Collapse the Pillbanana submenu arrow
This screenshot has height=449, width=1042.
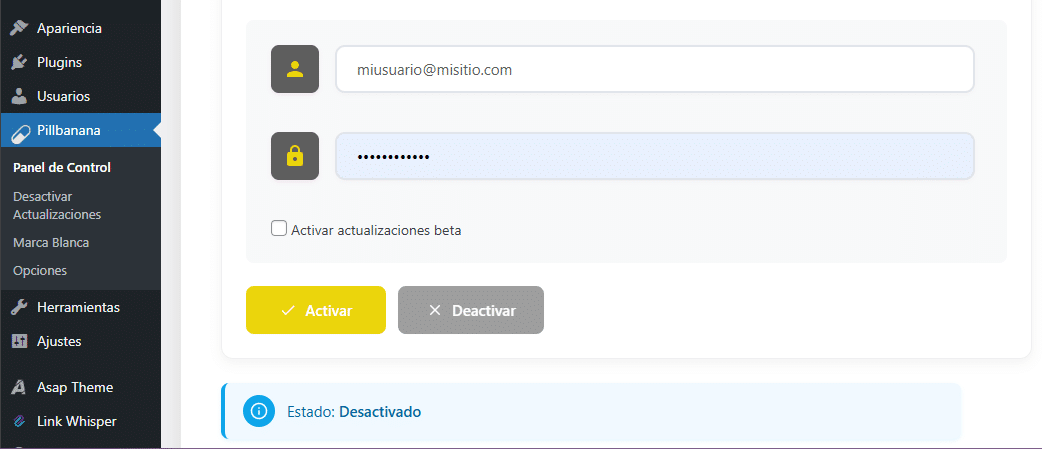coord(156,130)
